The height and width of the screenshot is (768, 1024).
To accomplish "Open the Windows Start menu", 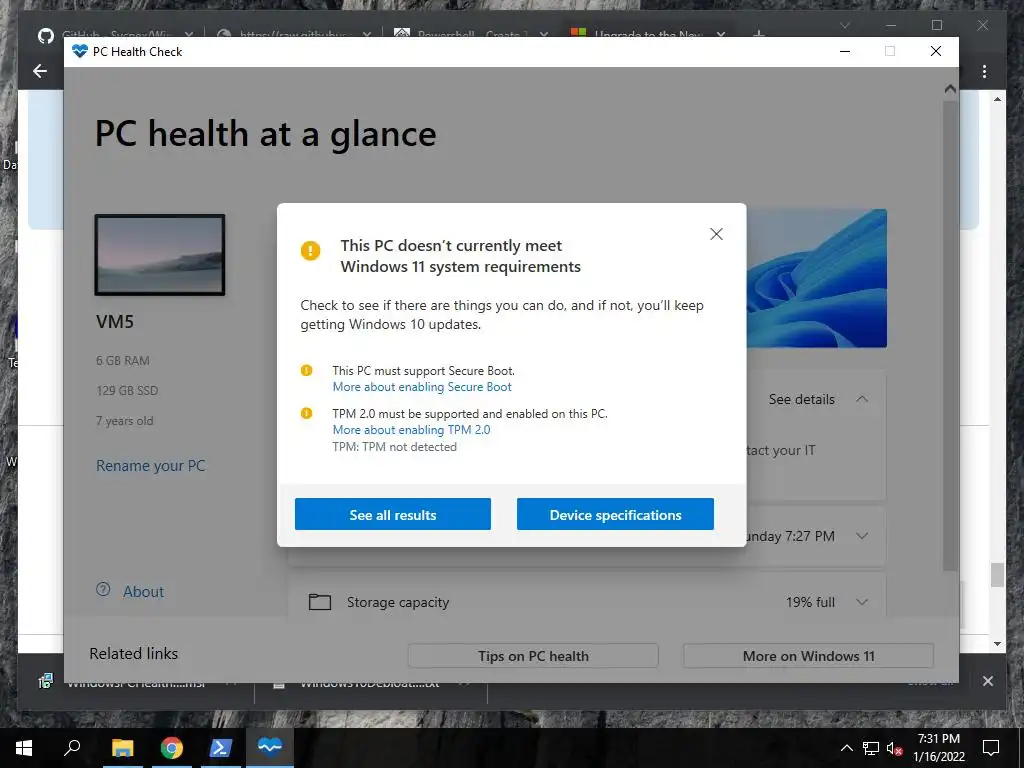I will [24, 748].
